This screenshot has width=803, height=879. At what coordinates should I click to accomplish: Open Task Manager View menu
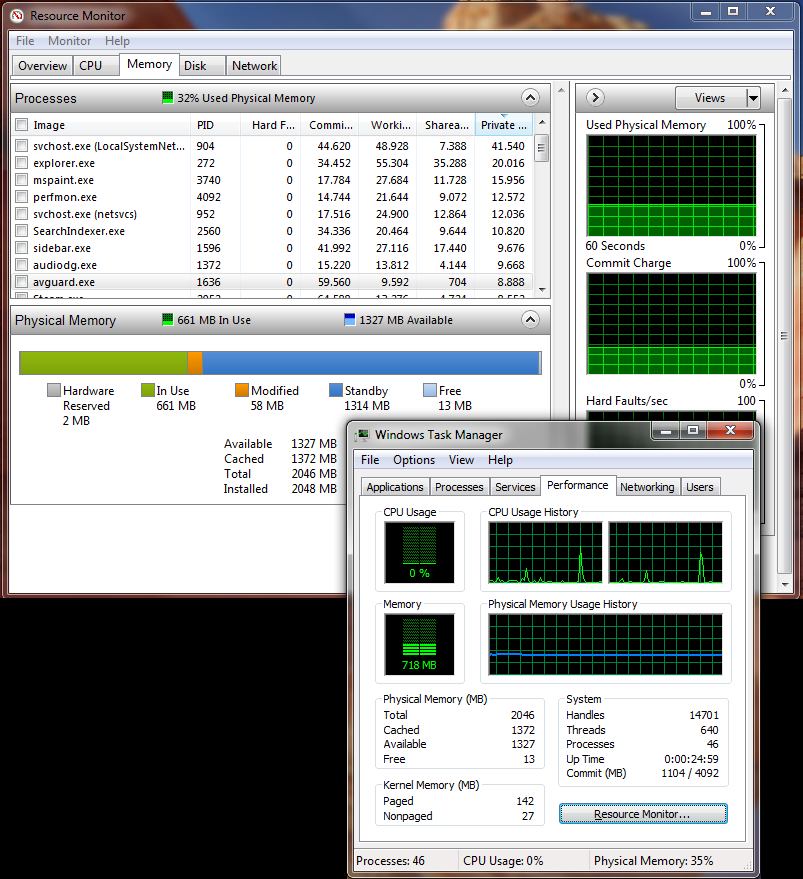pos(462,460)
